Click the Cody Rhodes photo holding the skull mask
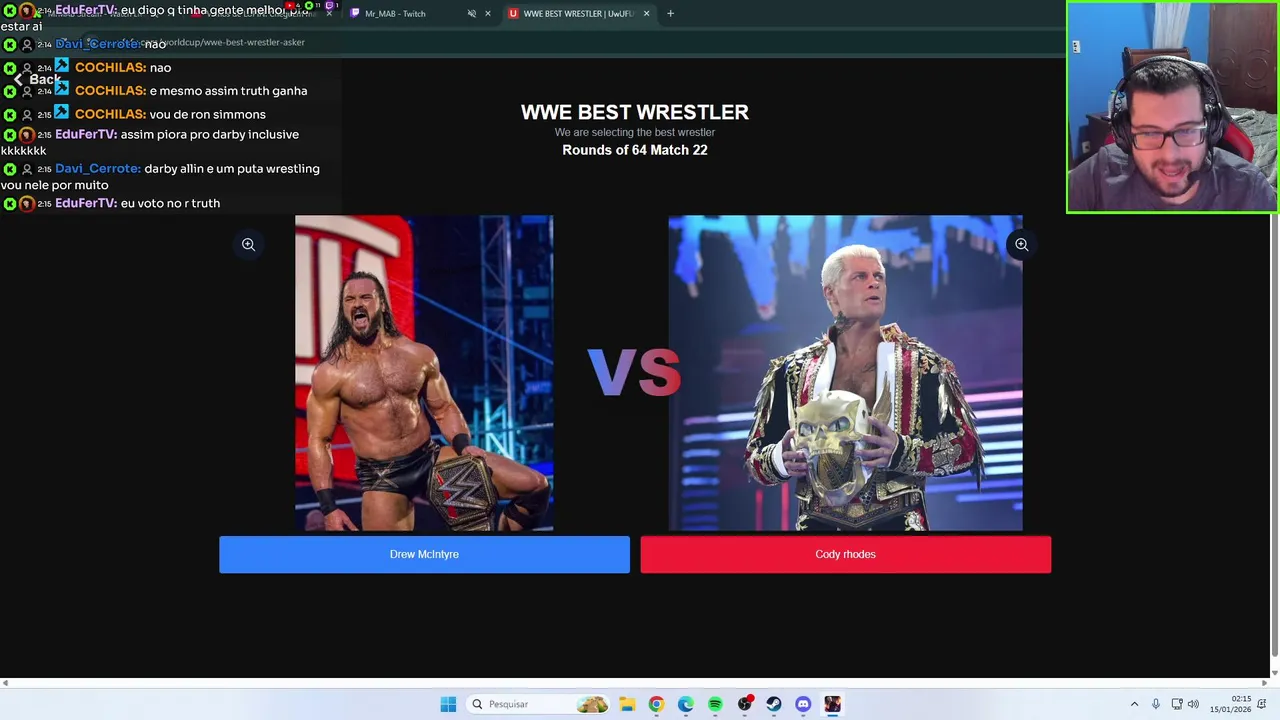This screenshot has width=1280, height=720. point(845,373)
